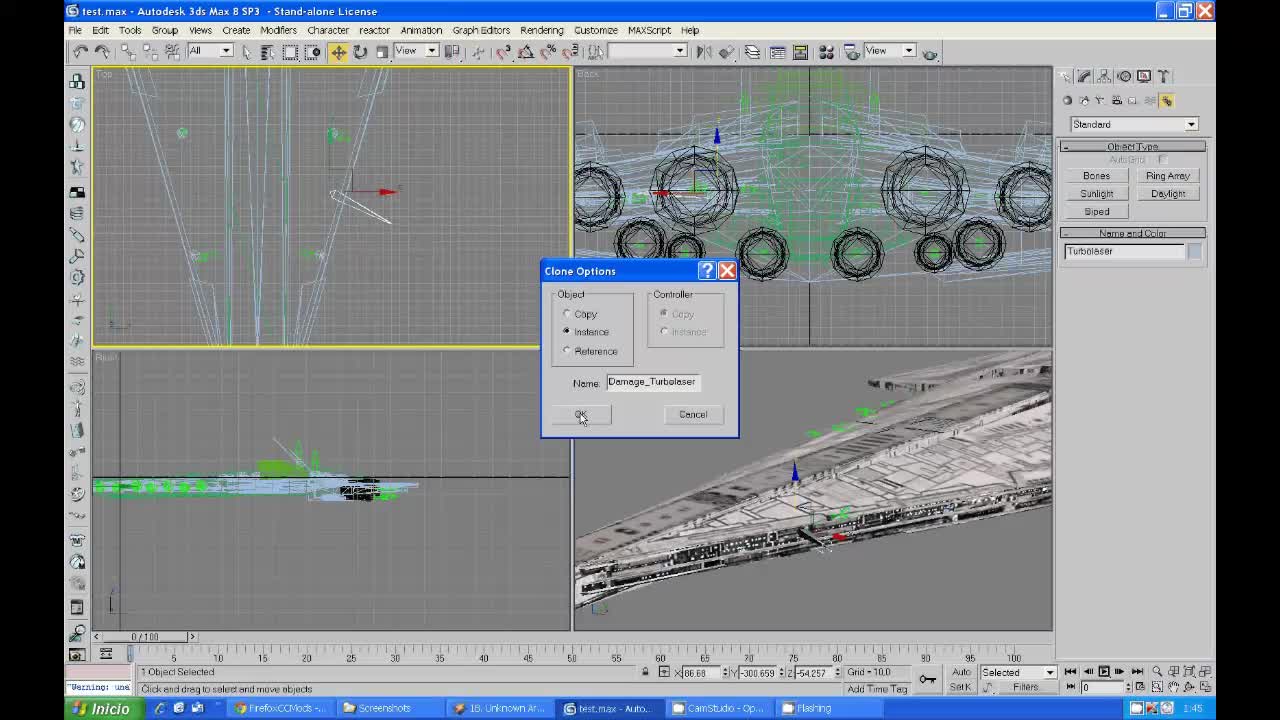Select the Instance option in Object group

coord(568,332)
